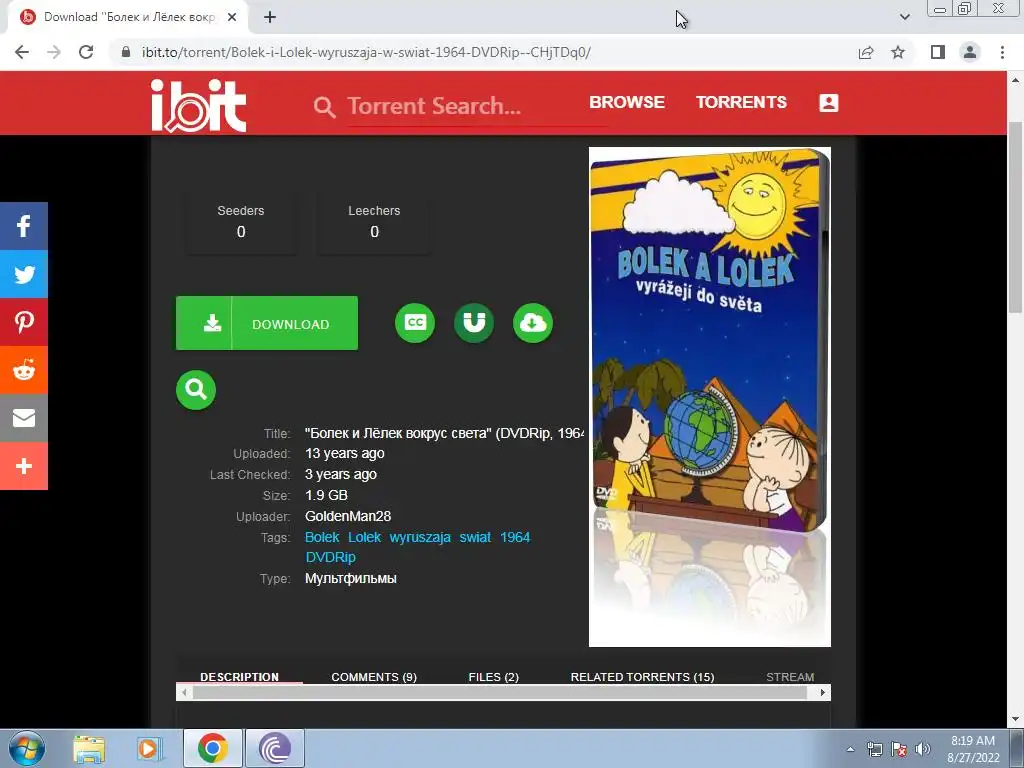The image size is (1024, 768).
Task: Click the DVDRip tag link
Action: pos(330,557)
